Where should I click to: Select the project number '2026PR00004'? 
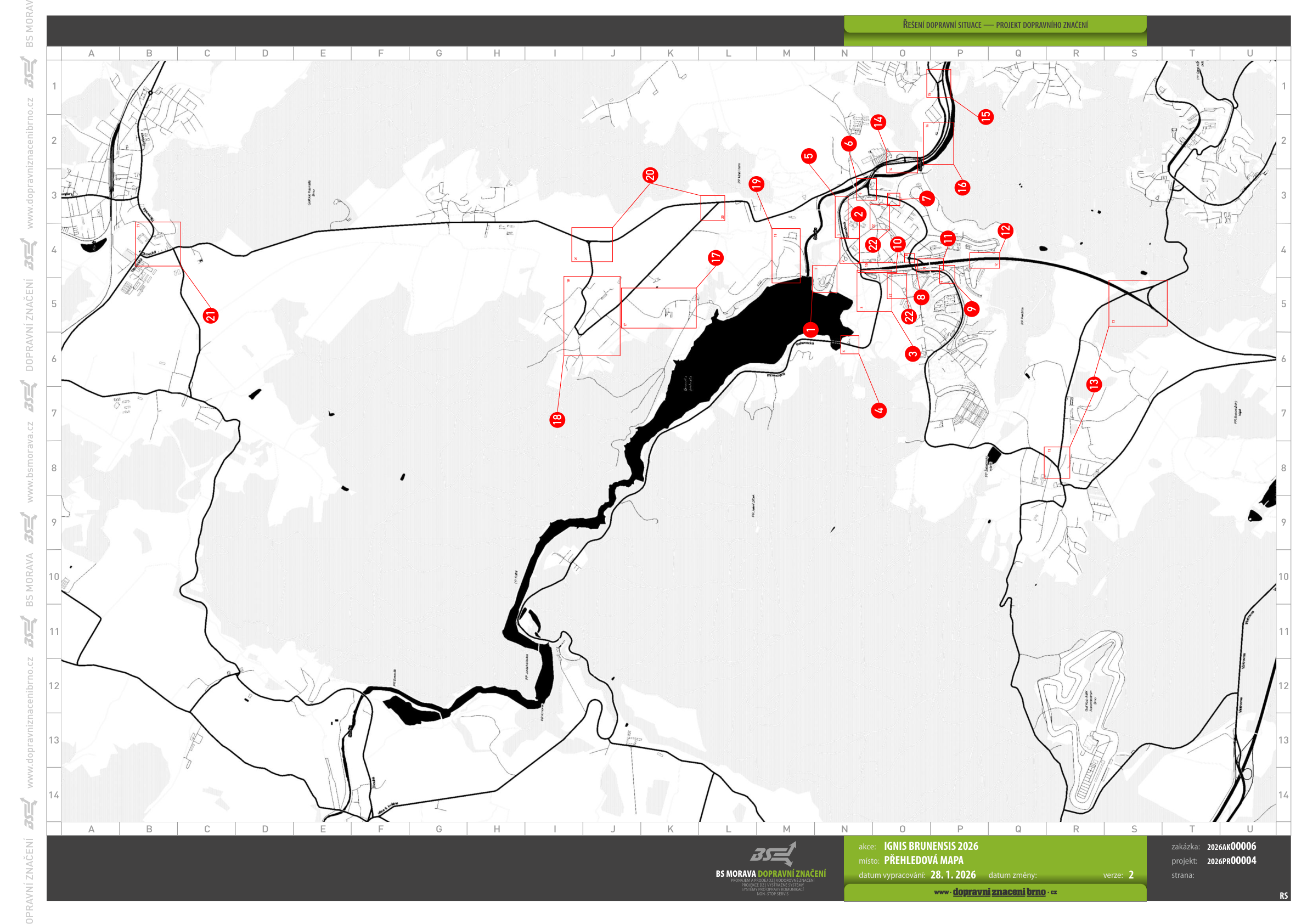point(1231,861)
